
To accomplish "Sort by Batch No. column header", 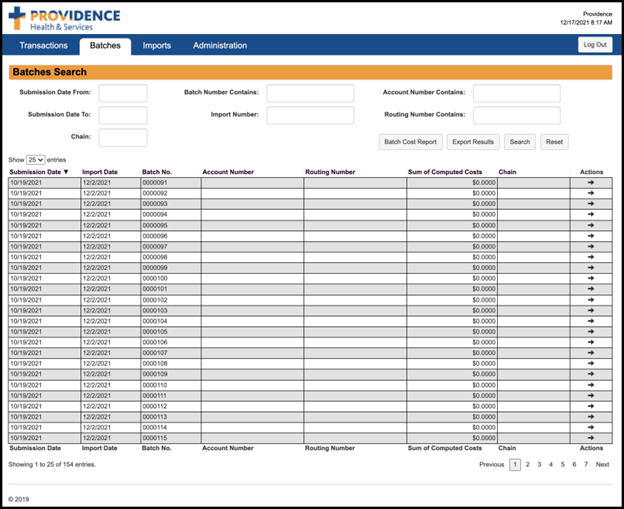I will [157, 172].
